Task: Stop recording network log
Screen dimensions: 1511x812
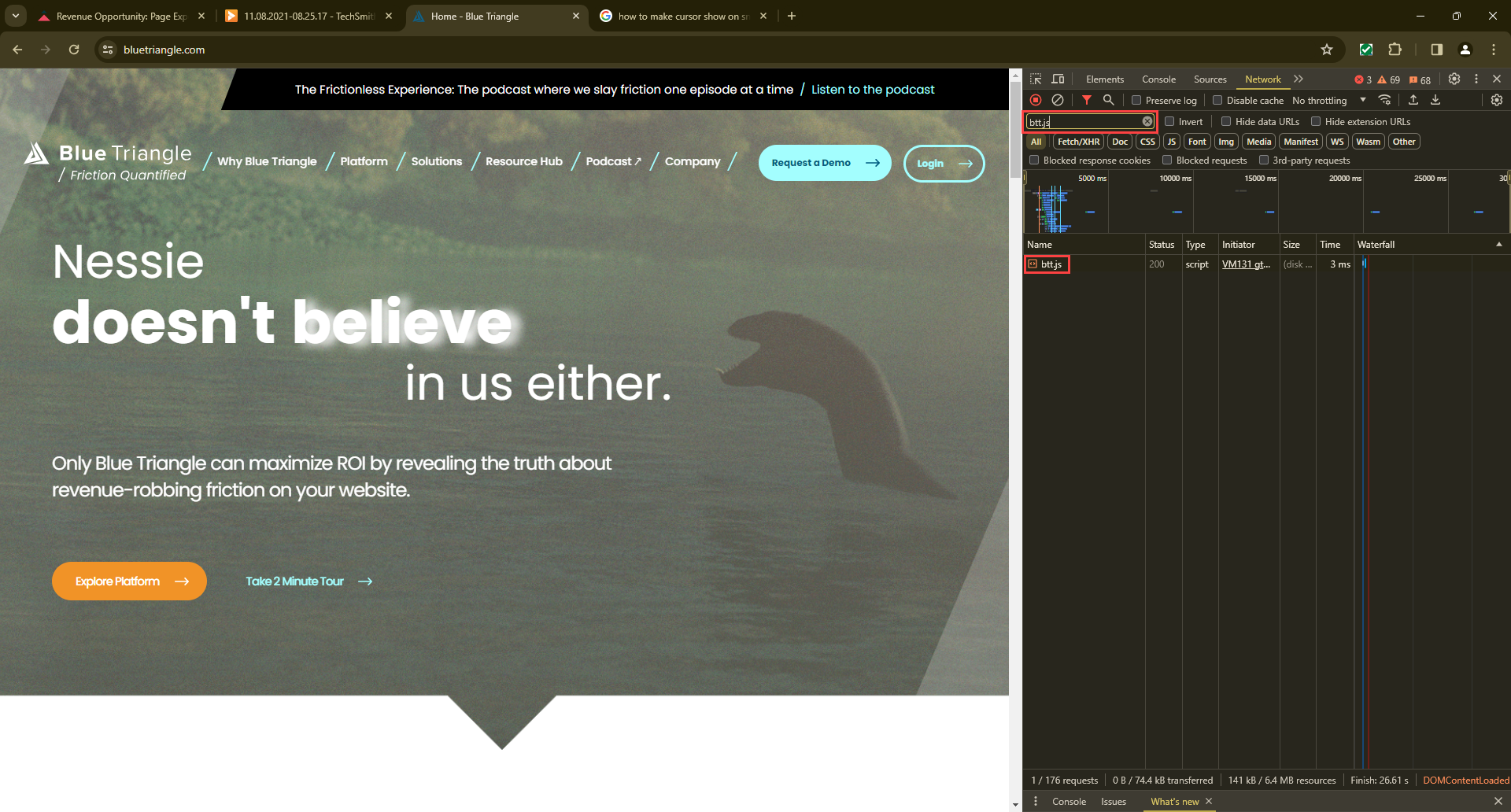Action: (x=1036, y=100)
